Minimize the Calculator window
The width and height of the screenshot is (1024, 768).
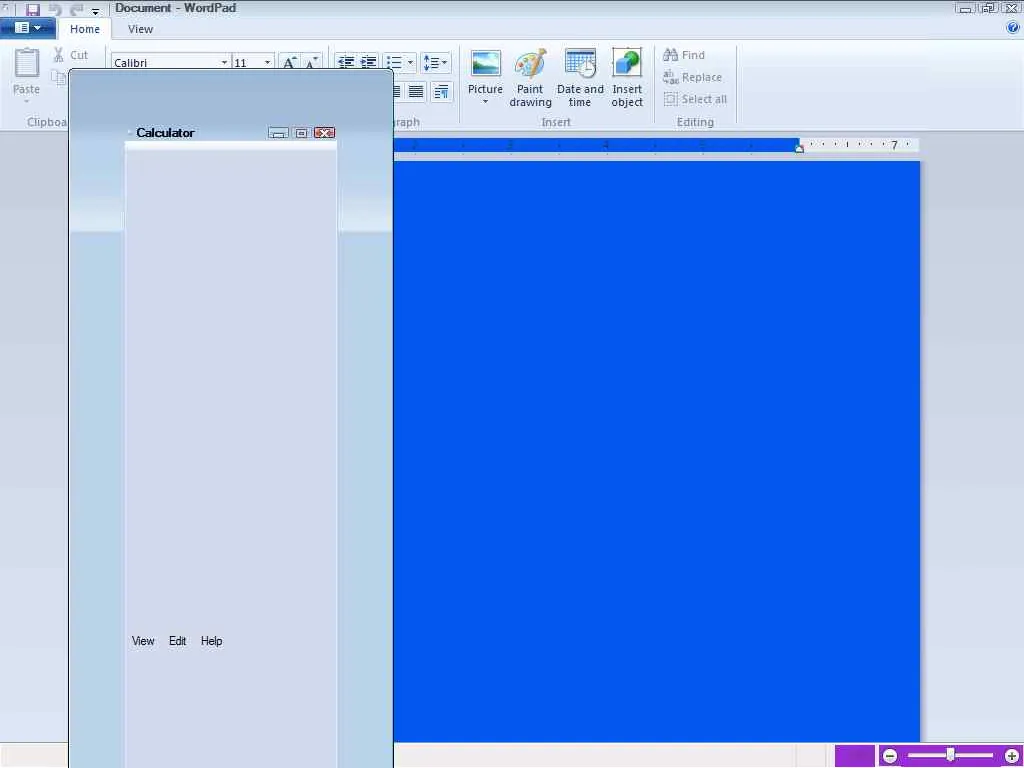[278, 133]
